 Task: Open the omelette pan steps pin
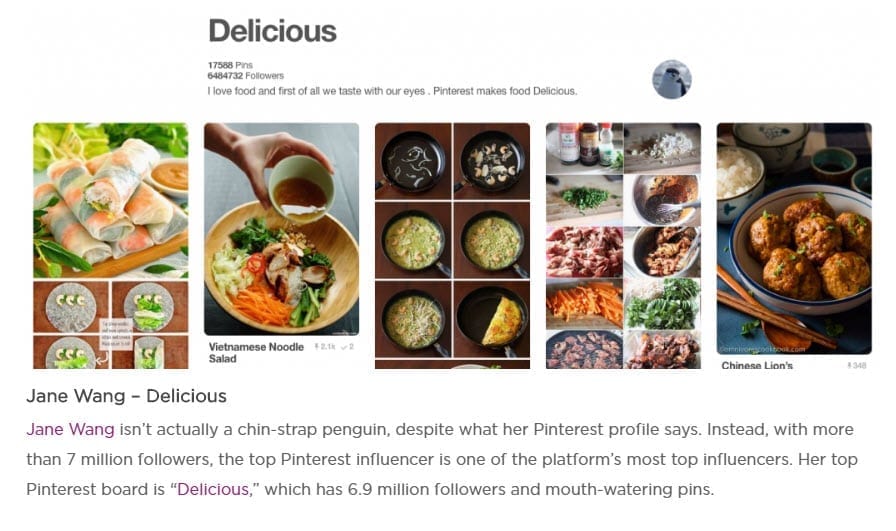click(x=453, y=246)
